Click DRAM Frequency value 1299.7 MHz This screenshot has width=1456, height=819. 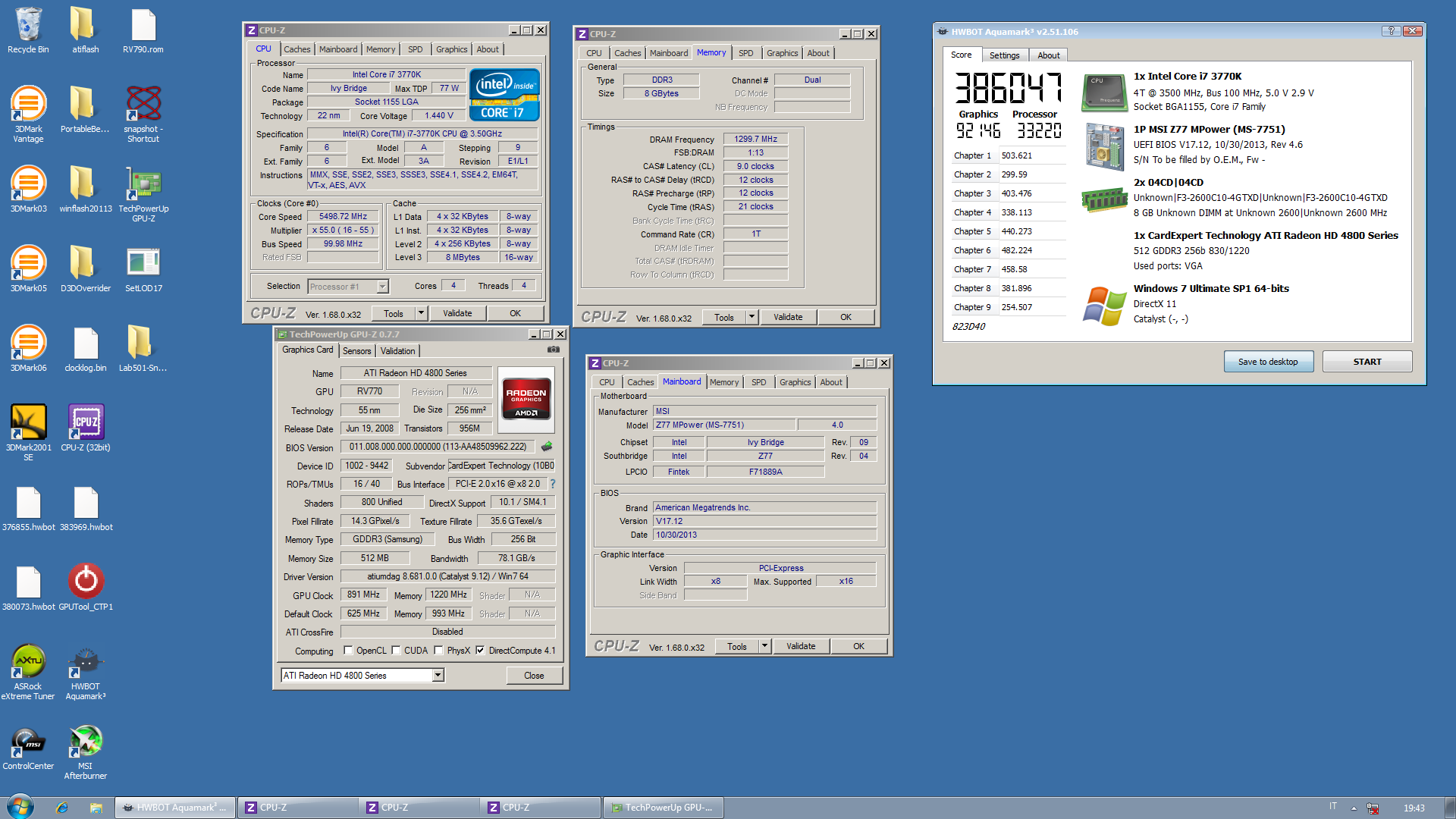pos(755,140)
